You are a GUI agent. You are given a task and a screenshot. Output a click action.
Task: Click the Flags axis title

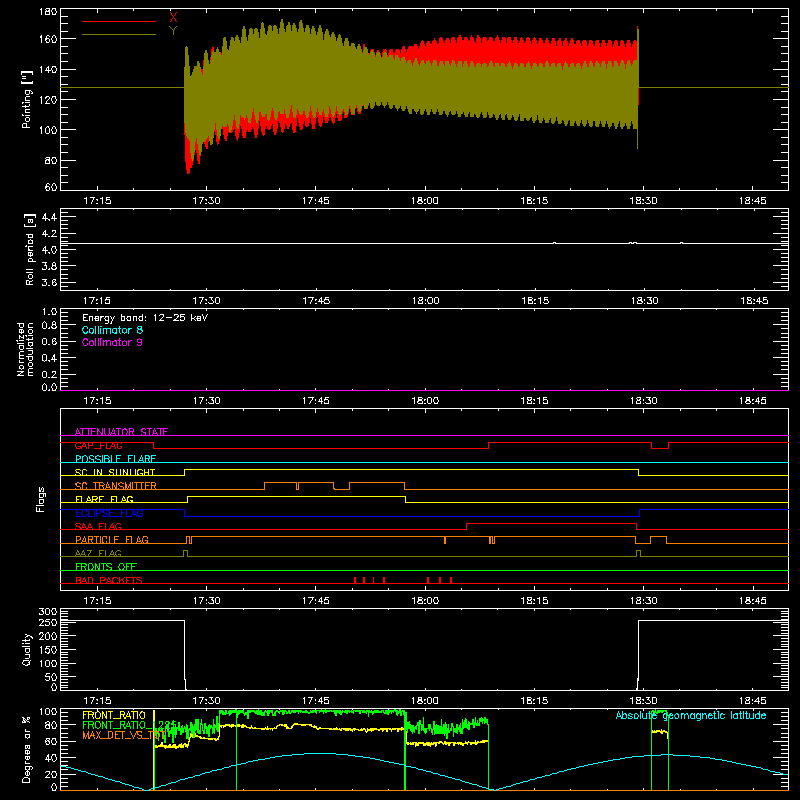pyautogui.click(x=41, y=499)
